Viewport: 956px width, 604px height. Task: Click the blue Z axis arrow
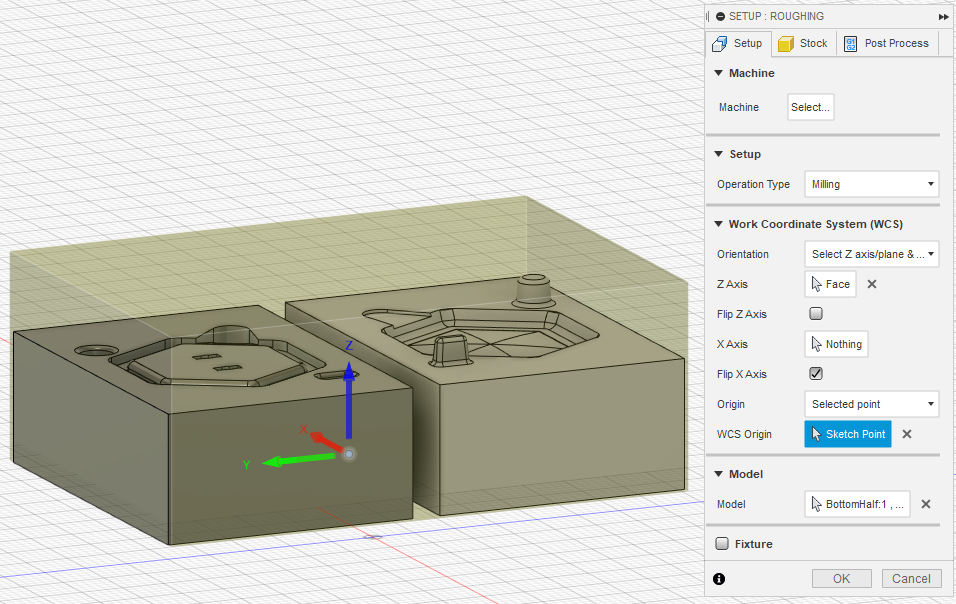[x=349, y=399]
